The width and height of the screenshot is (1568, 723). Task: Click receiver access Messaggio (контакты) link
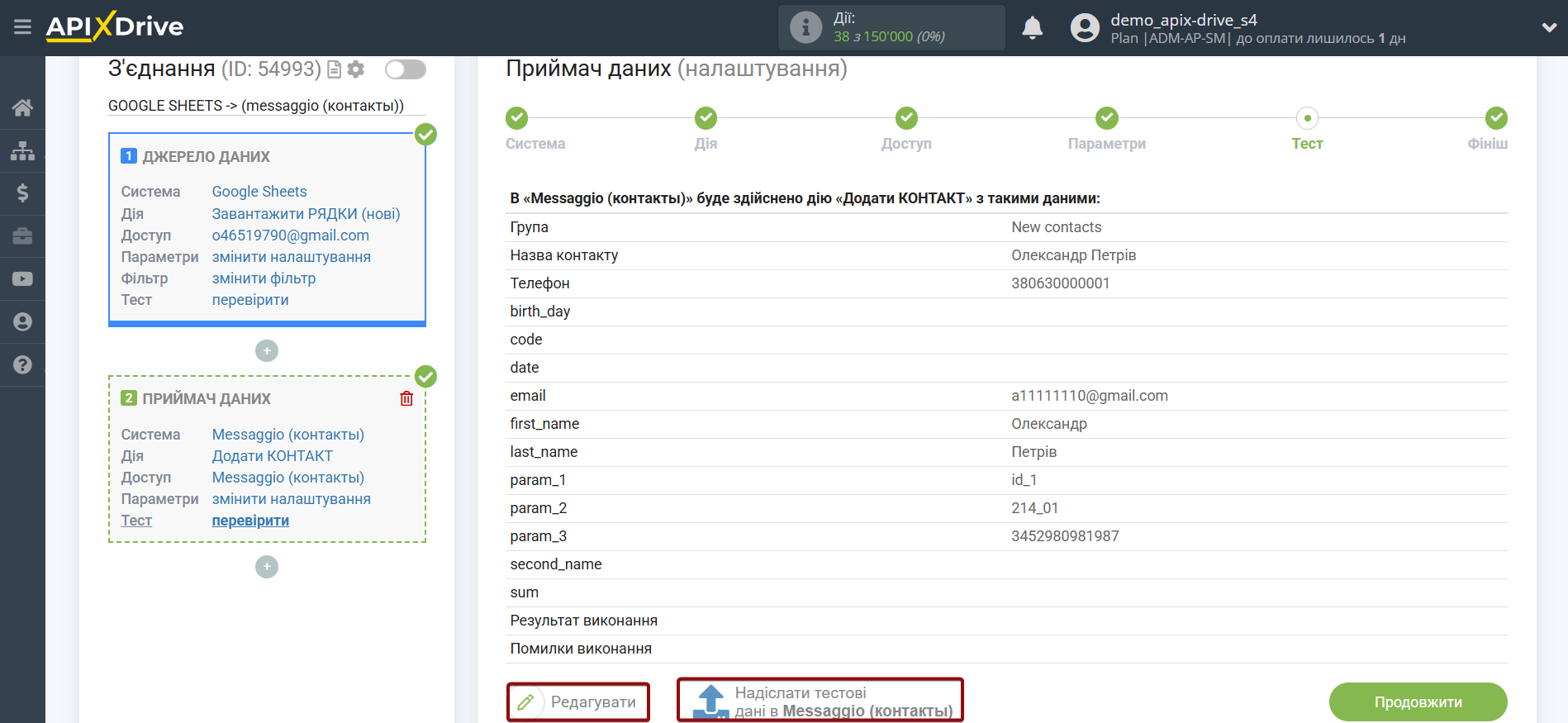(x=288, y=478)
